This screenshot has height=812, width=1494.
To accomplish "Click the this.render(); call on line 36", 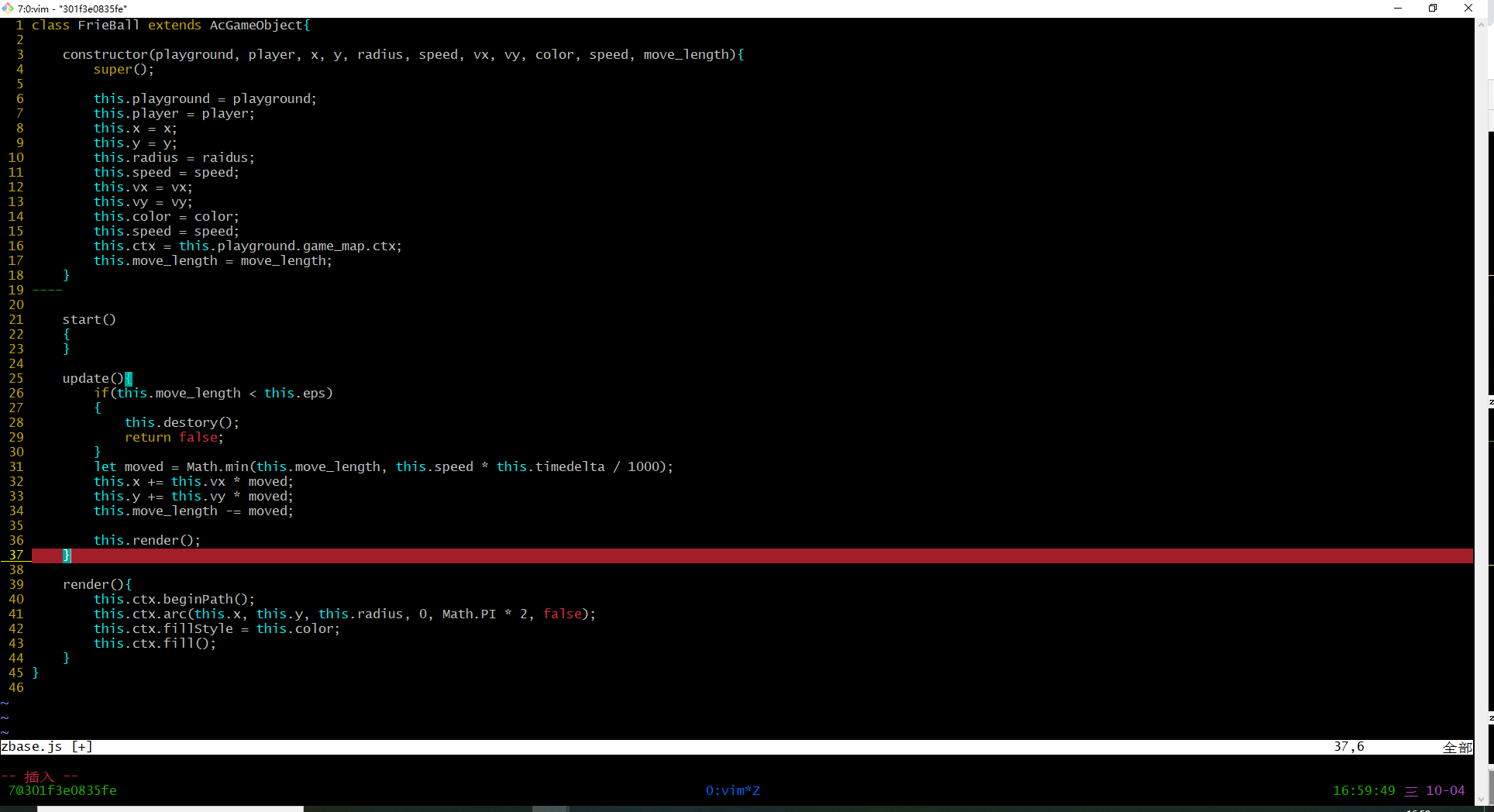I will [147, 541].
